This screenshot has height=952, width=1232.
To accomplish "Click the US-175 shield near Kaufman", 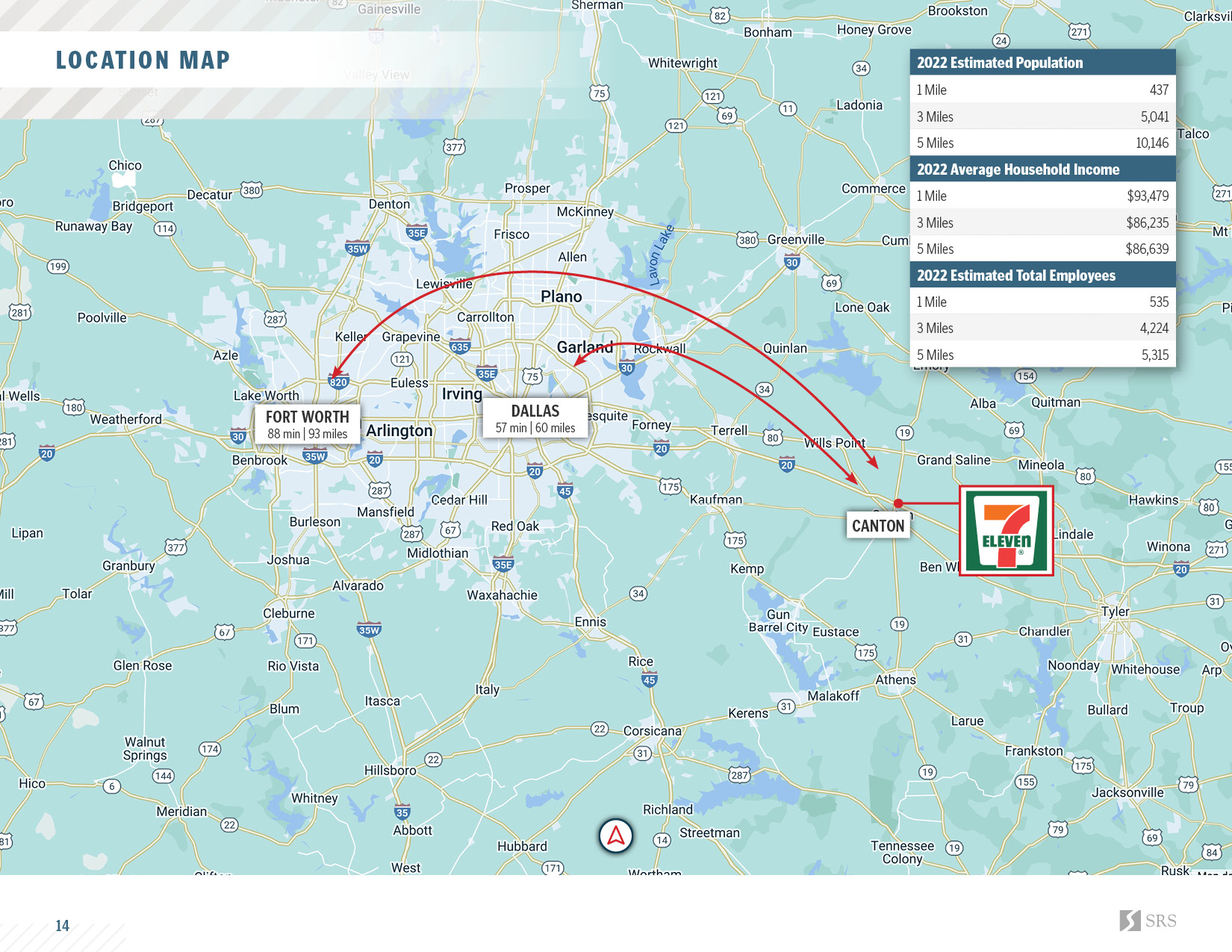I will [x=671, y=487].
